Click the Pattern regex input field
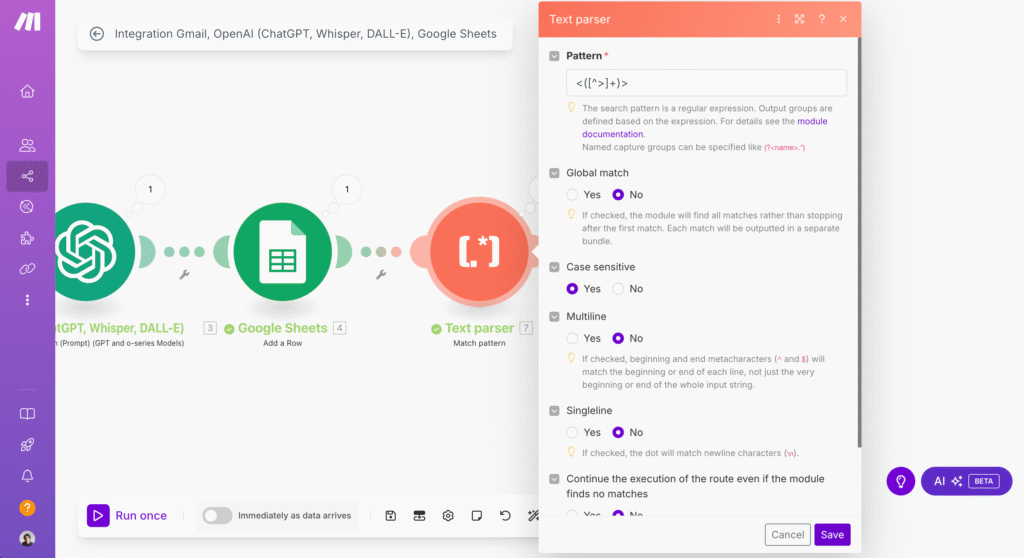Screen dimensions: 1024x558 pyautogui.click(x=706, y=83)
